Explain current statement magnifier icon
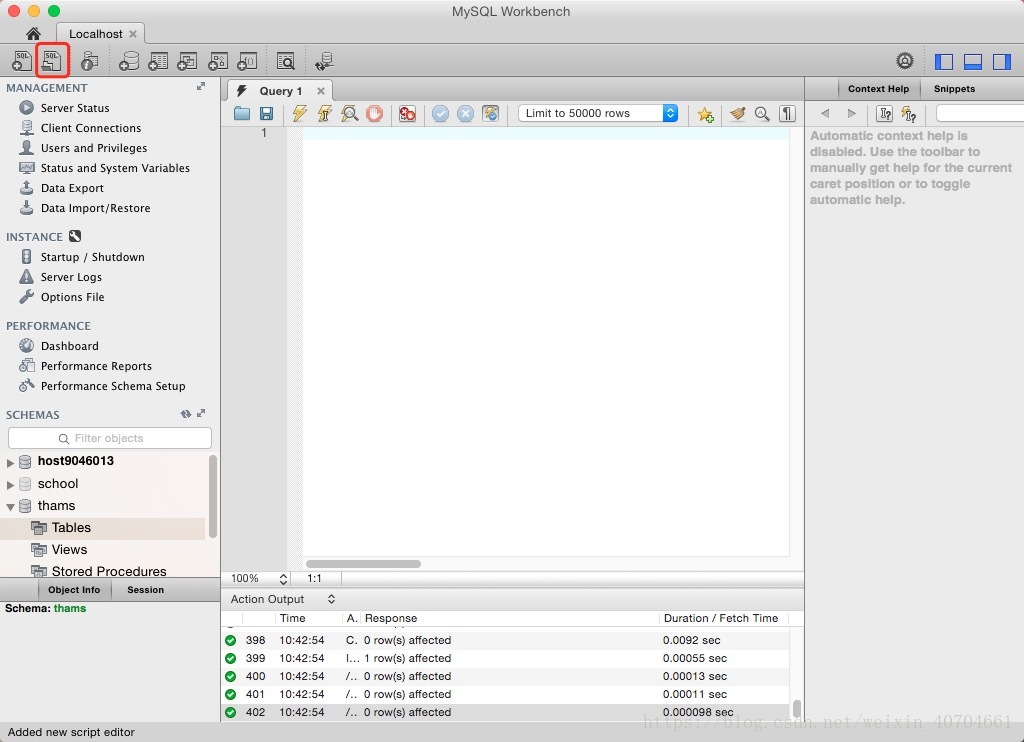 [x=349, y=113]
